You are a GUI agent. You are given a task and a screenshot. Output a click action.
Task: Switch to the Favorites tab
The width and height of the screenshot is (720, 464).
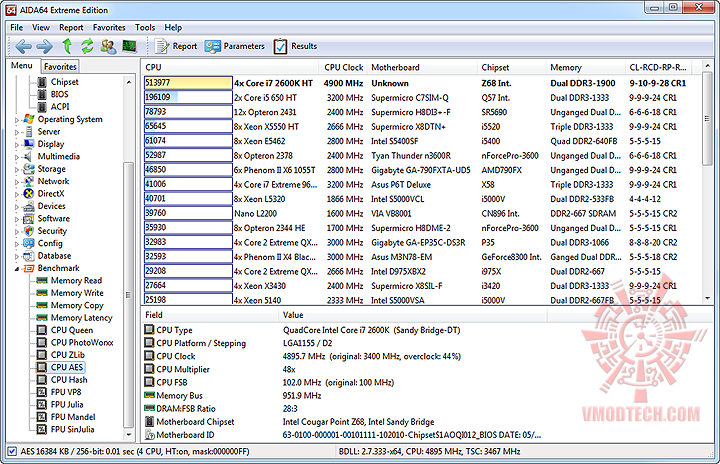60,67
